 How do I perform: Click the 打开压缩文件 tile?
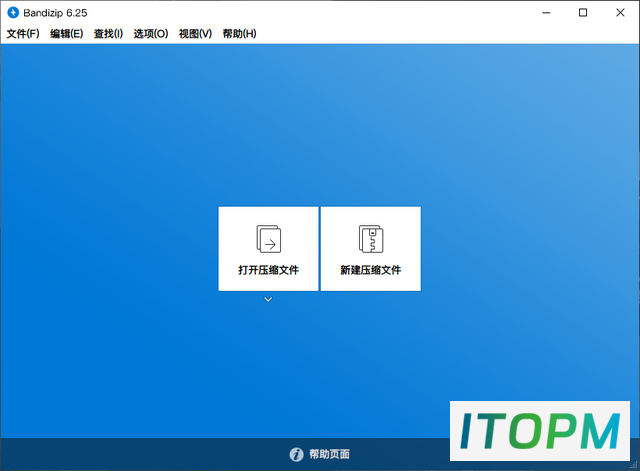268,249
